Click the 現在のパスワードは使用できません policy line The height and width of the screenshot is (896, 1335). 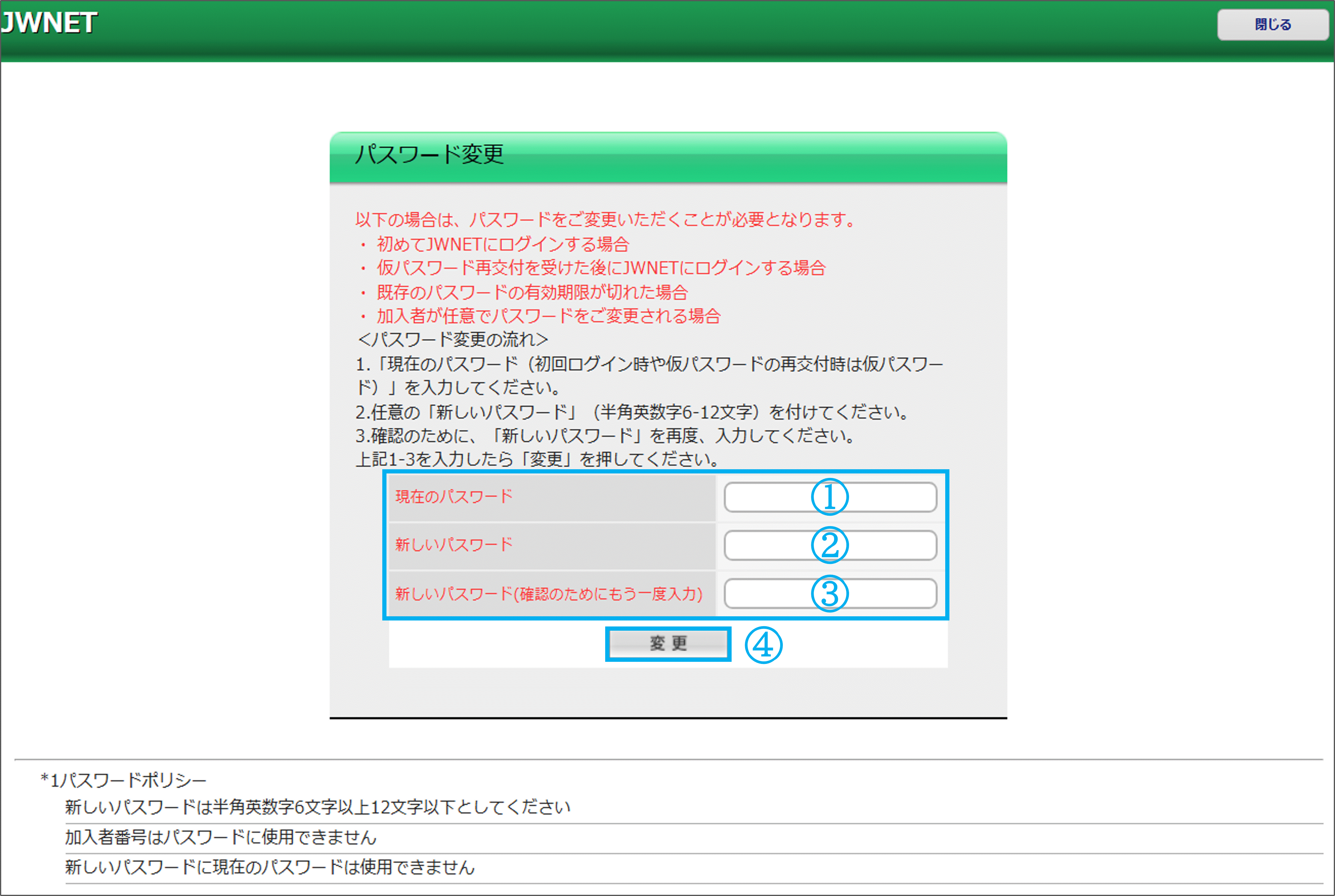coord(269,868)
